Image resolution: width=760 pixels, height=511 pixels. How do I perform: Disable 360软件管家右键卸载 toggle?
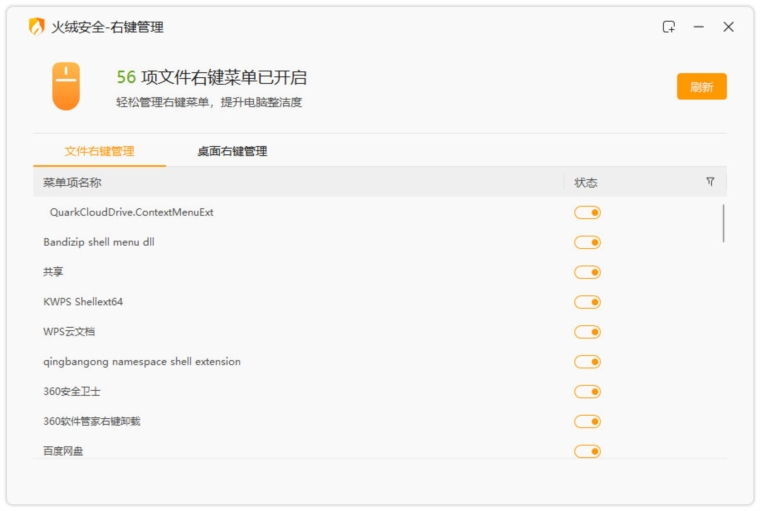pyautogui.click(x=587, y=421)
